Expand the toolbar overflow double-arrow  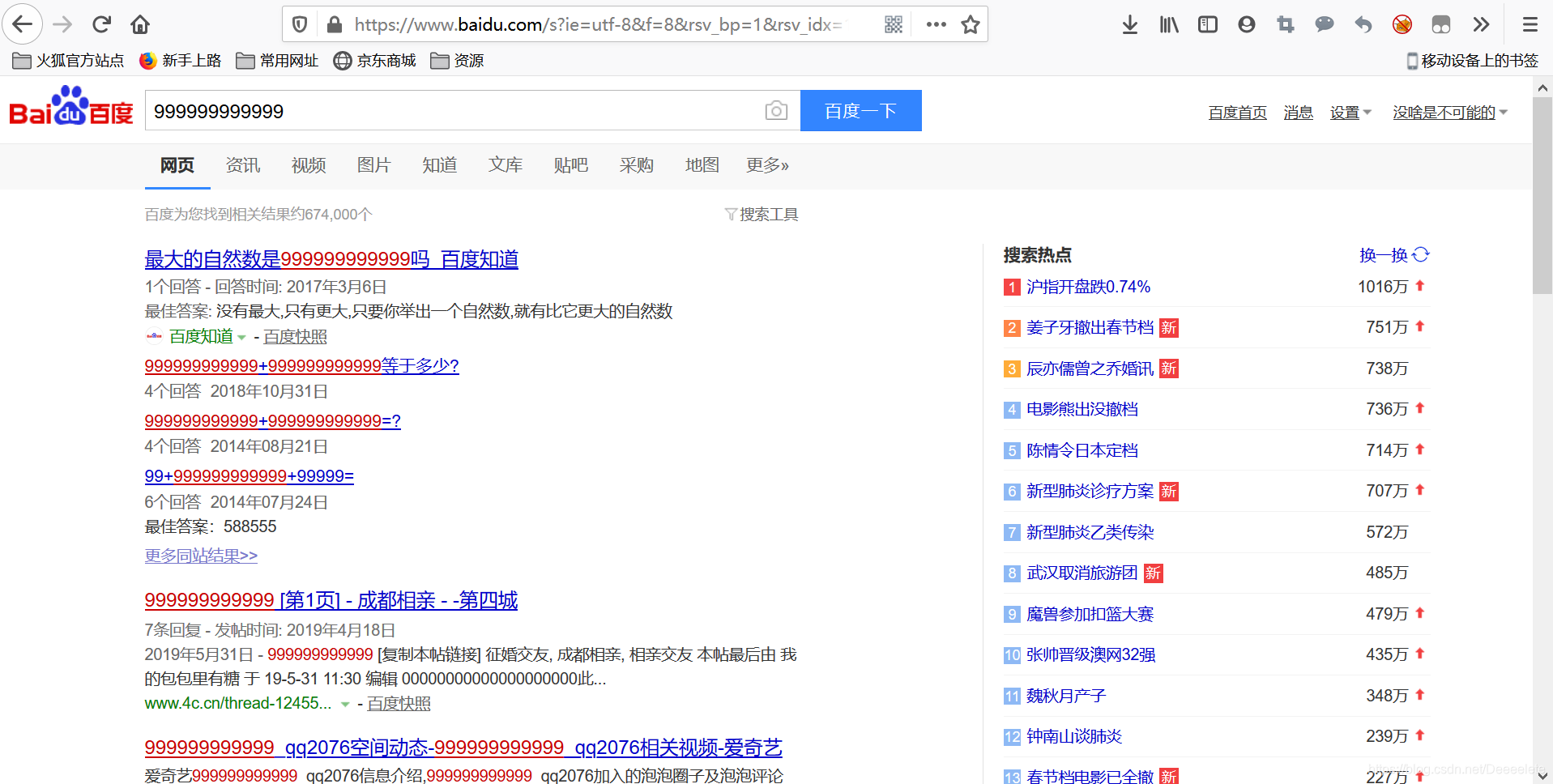[1481, 24]
